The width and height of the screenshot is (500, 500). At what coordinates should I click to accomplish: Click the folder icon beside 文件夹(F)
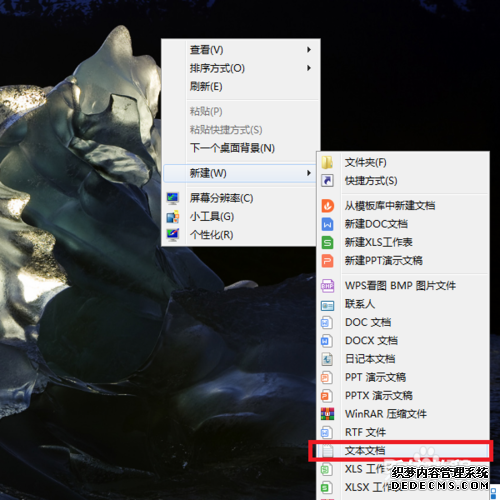pos(327,162)
